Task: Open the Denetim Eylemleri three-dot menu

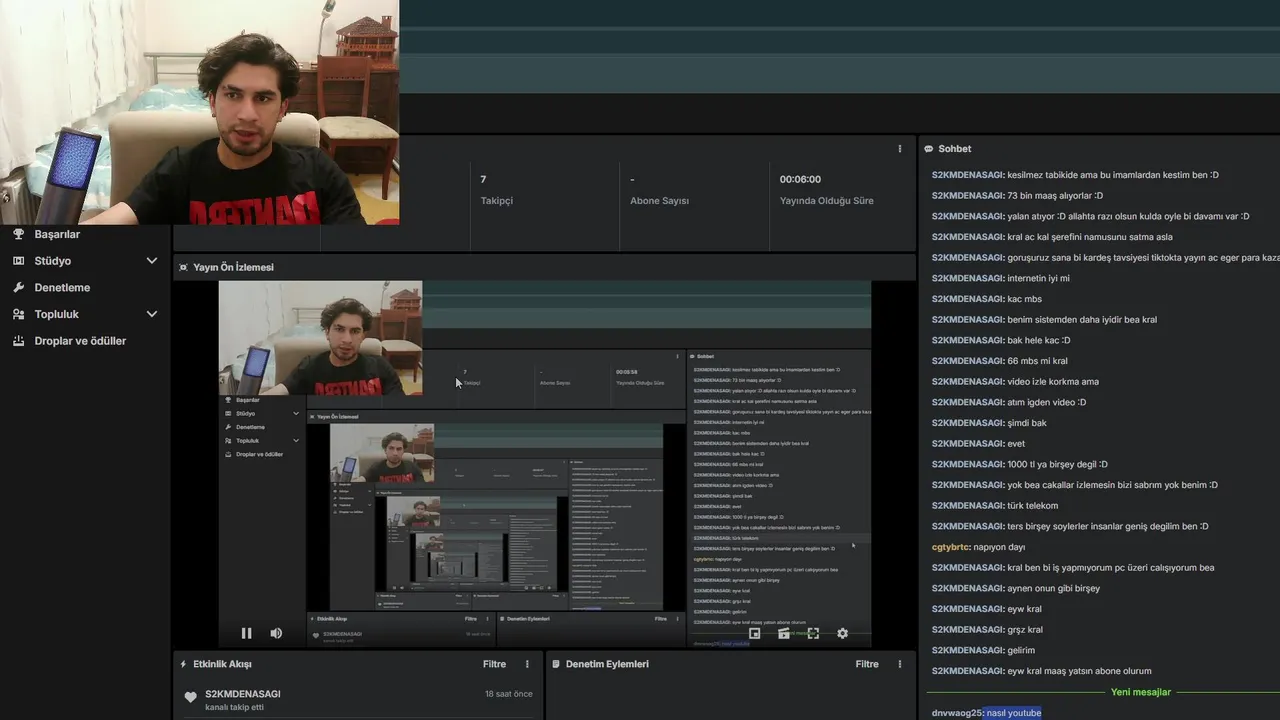Action: click(x=899, y=664)
